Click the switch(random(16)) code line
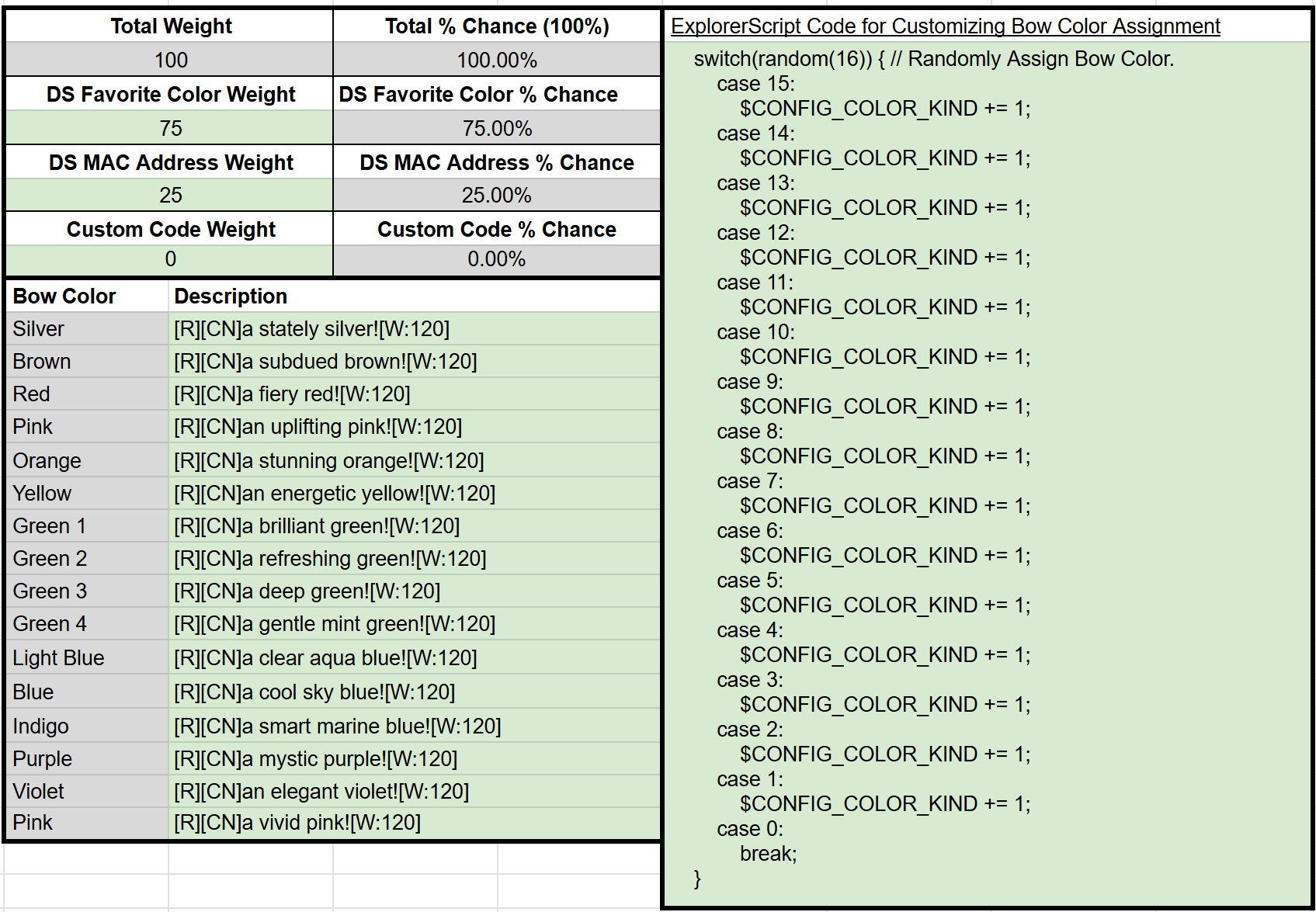Viewport: 1316px width, 912px height. 933,59
